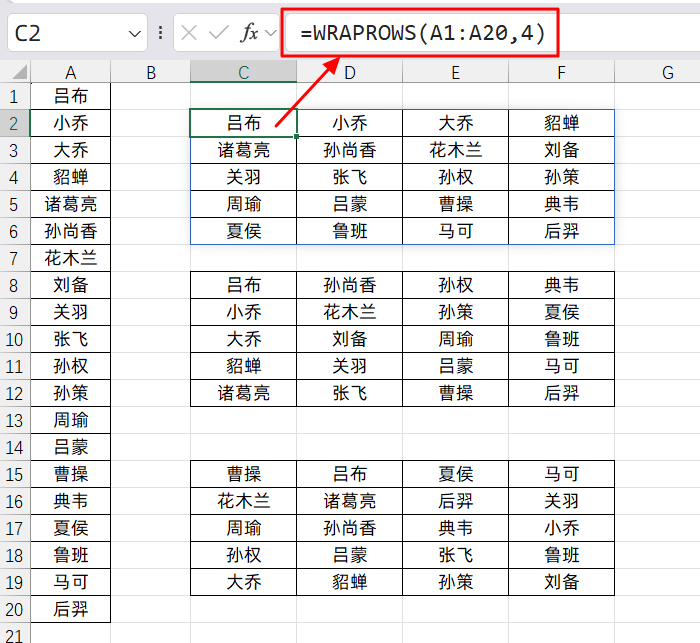Select row 1 header
This screenshot has width=700, height=643.
[x=15, y=96]
